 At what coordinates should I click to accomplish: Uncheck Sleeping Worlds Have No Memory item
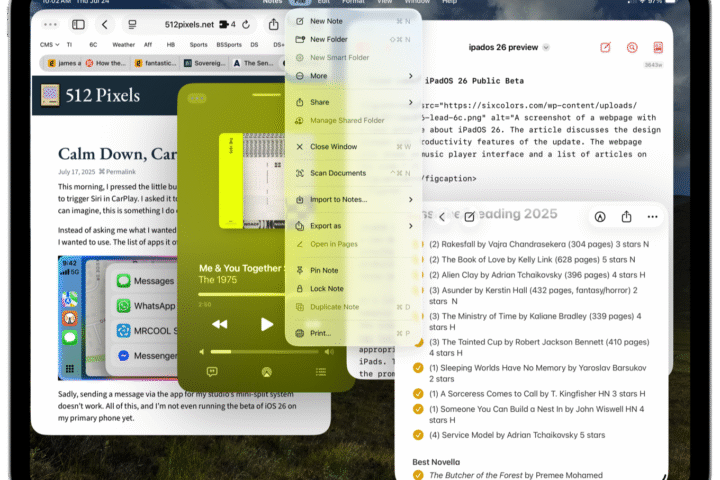pyautogui.click(x=418, y=368)
